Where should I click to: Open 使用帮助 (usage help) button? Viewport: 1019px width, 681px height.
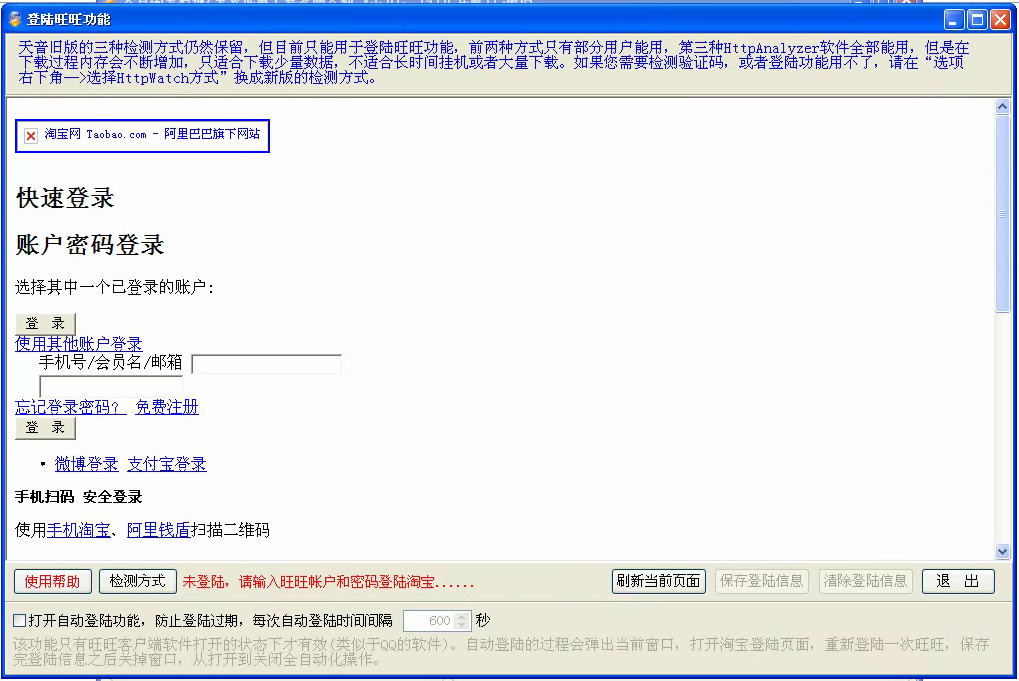(x=53, y=581)
